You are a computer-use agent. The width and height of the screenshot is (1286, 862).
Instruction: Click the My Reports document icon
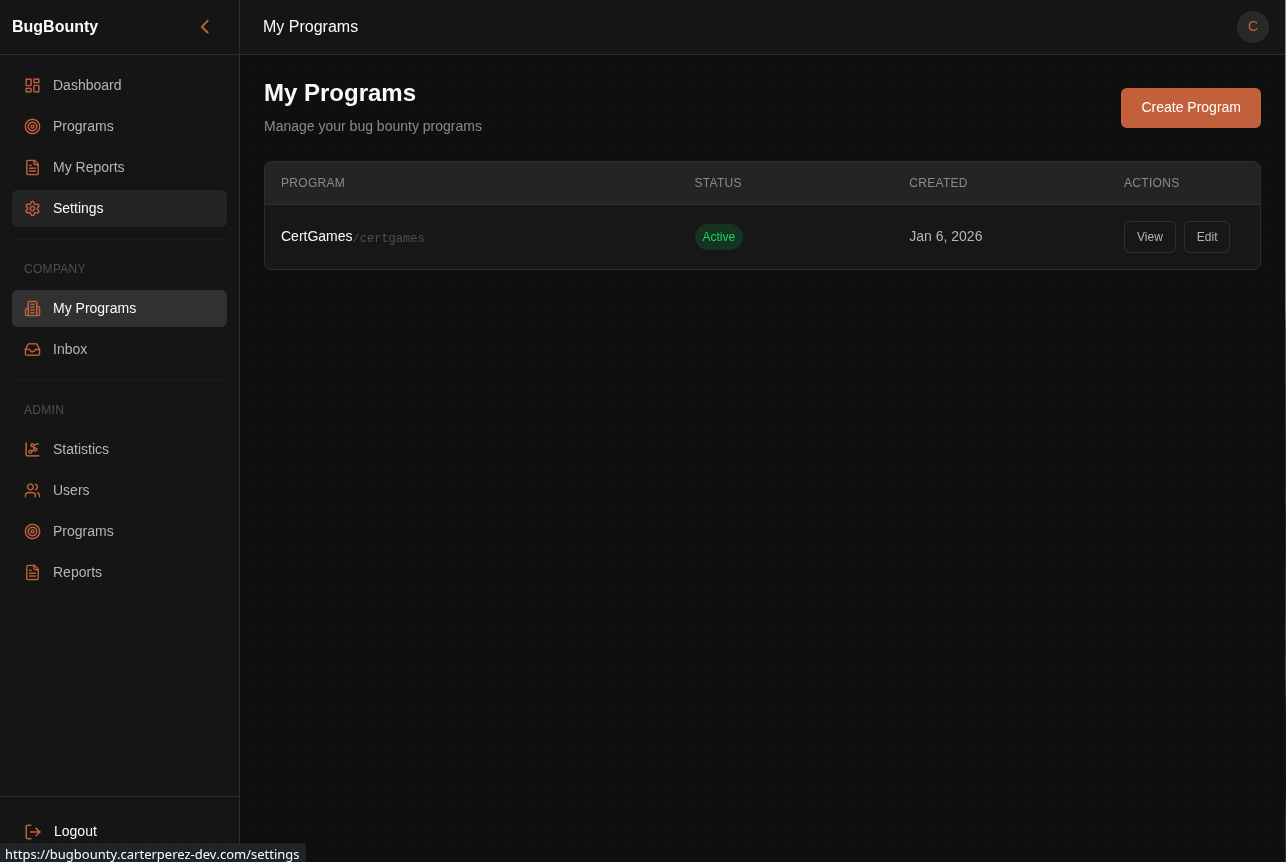coord(32,168)
